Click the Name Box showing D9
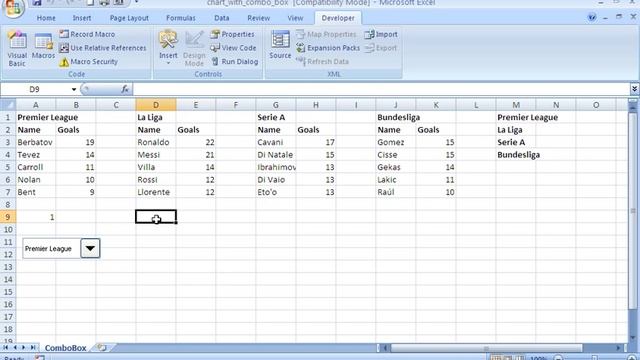This screenshot has width=640, height=360. click(35, 89)
